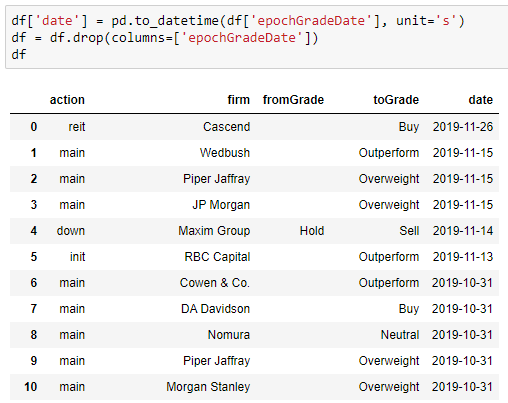508x403 pixels.
Task: Select the Neutral toGrade cell
Action: click(400, 335)
